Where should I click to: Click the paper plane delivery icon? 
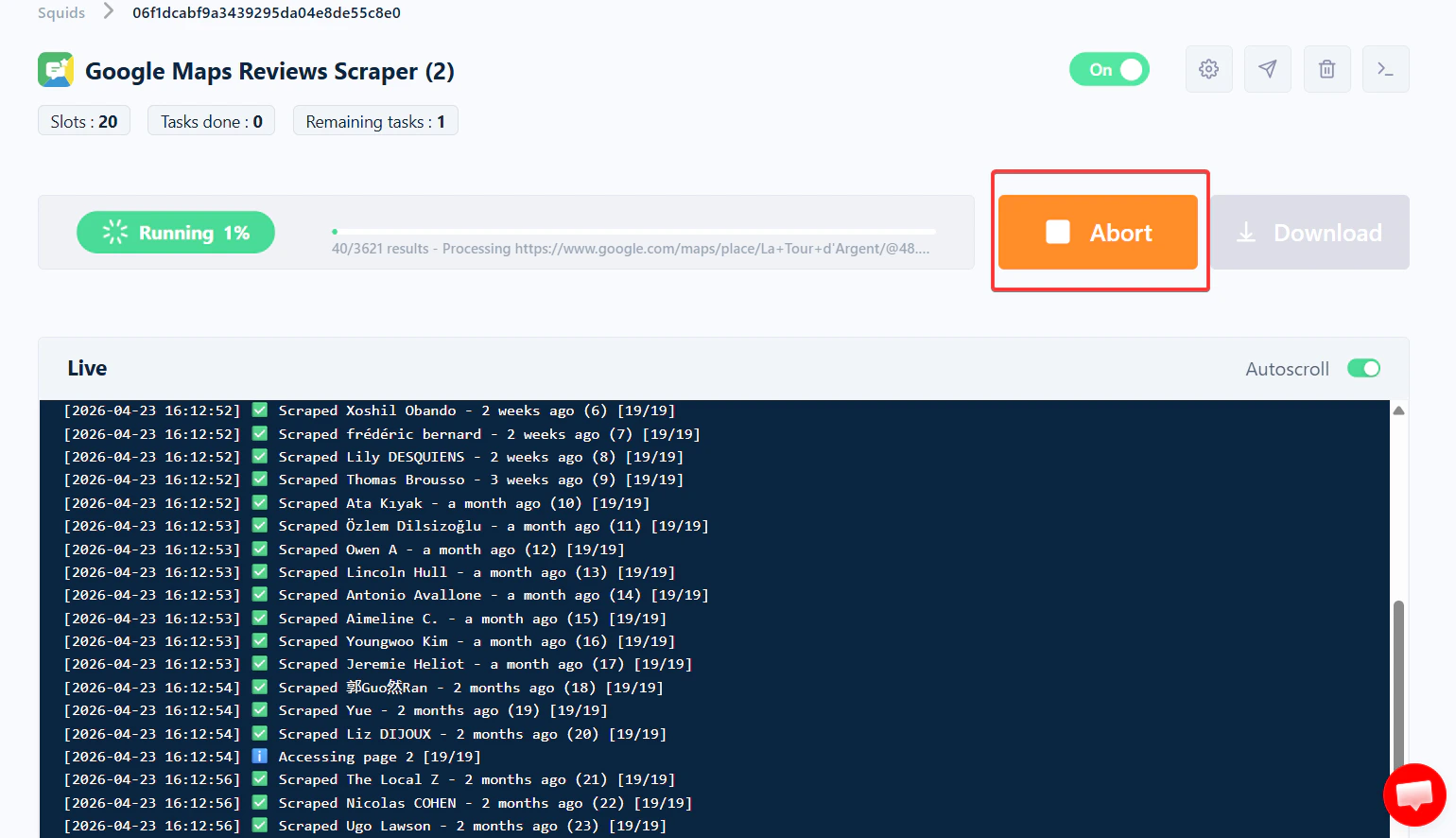point(1268,69)
